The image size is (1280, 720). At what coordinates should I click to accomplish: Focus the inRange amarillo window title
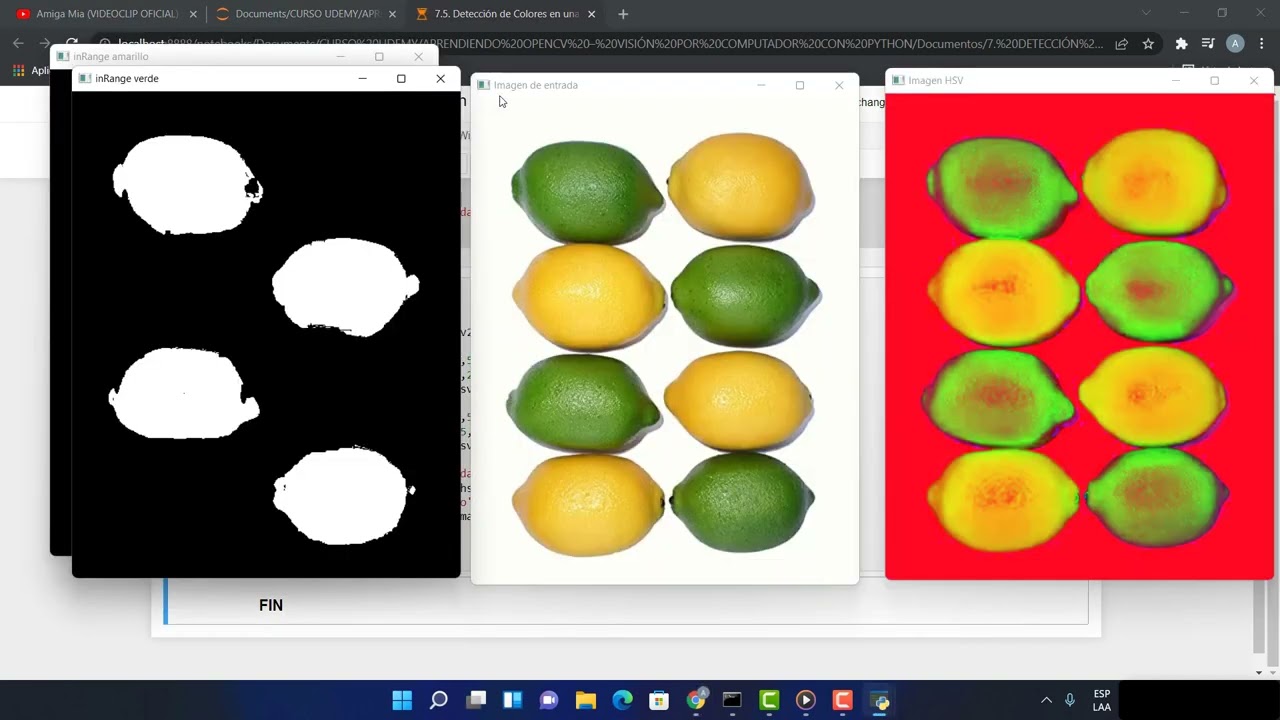point(111,56)
